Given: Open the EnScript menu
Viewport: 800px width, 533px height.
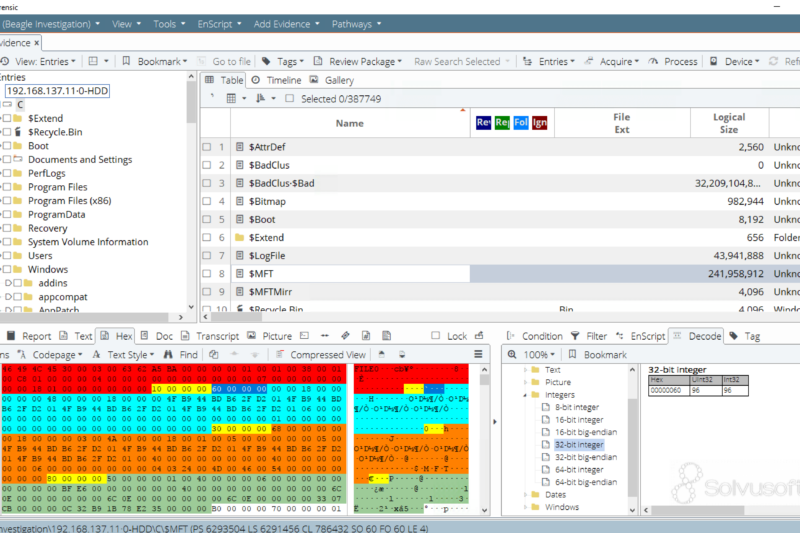Looking at the screenshot, I should pyautogui.click(x=219, y=24).
